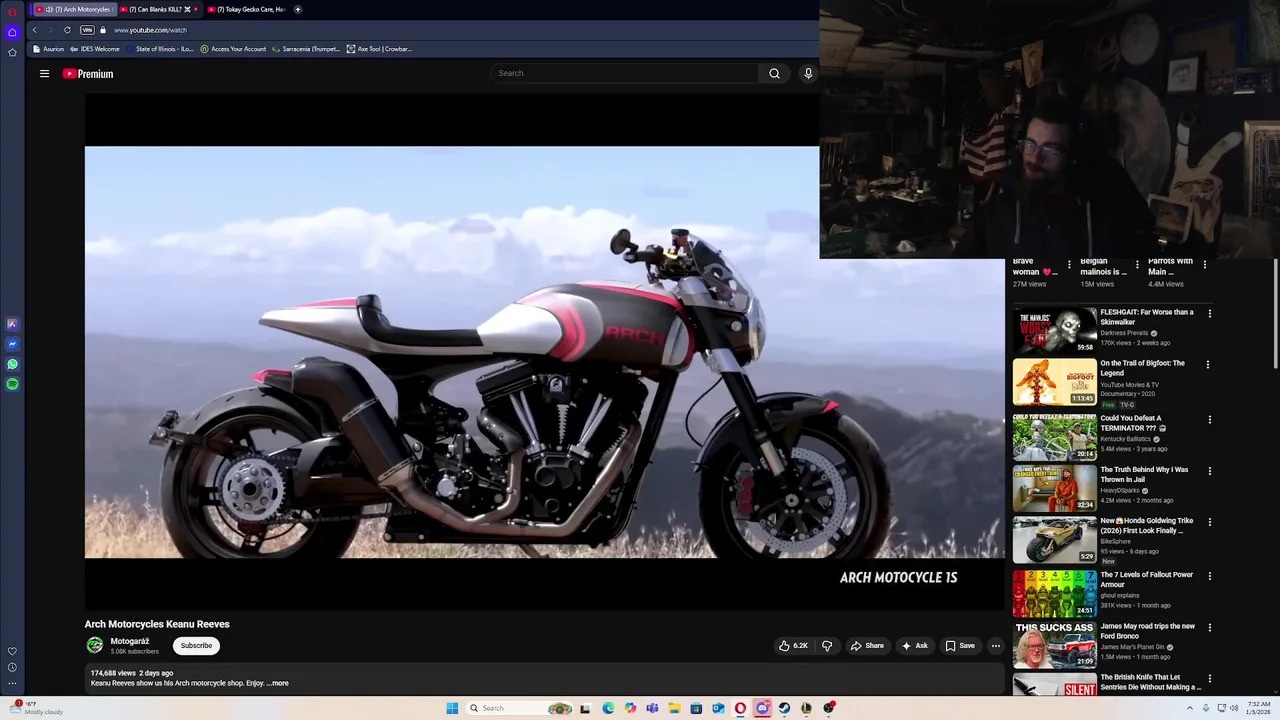The width and height of the screenshot is (1280, 720).
Task: Dislike the Arch Motorcycles video
Action: click(x=826, y=646)
